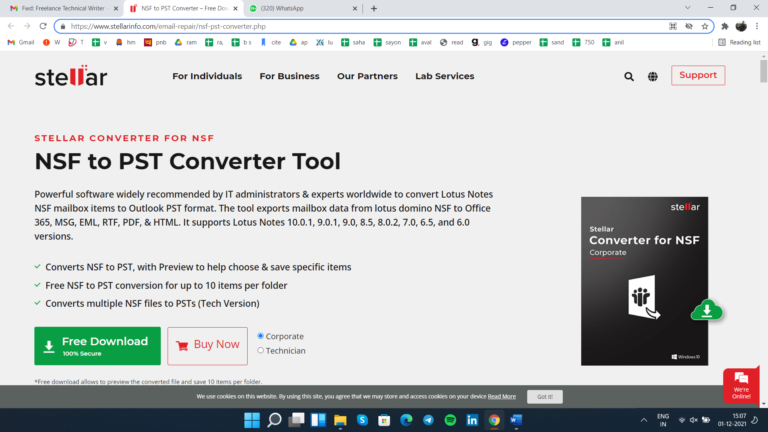Open the We're Online chat widget
Screen dimensions: 768x432
click(x=741, y=385)
